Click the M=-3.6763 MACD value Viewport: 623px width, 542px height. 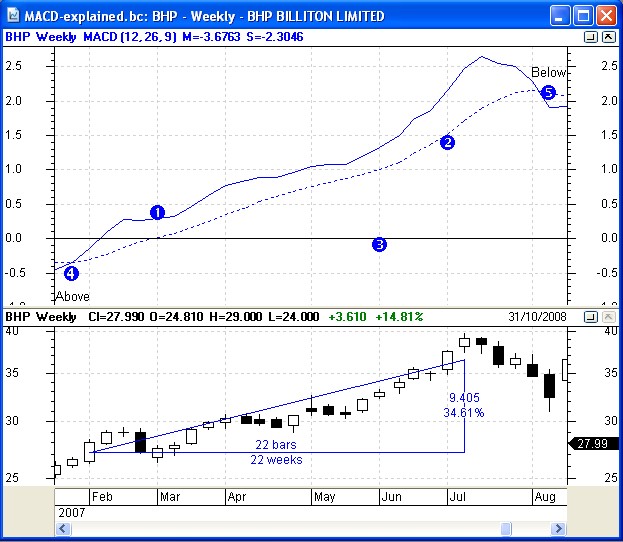coord(211,37)
